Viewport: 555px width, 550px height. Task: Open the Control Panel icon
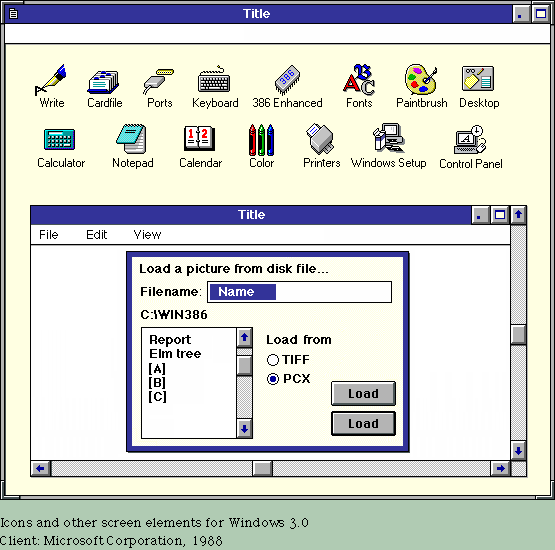point(470,139)
